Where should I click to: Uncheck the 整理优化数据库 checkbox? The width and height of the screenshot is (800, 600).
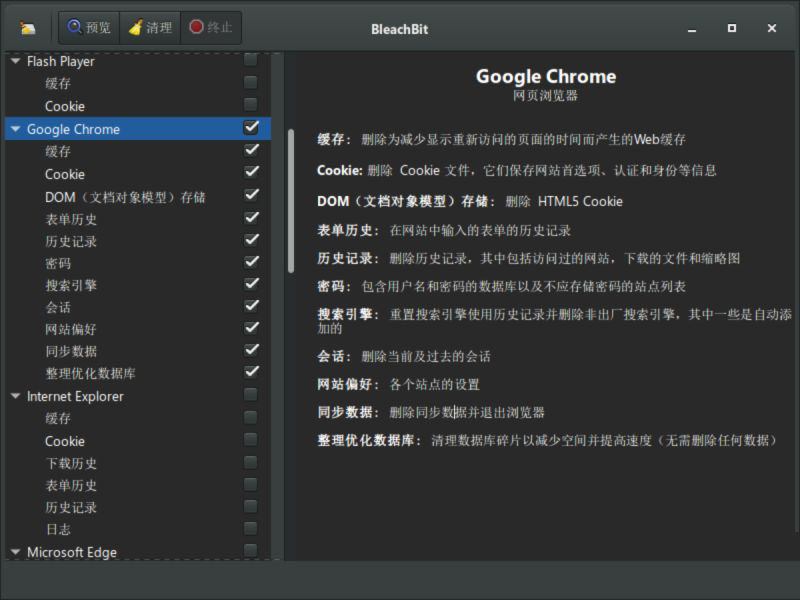pos(251,371)
